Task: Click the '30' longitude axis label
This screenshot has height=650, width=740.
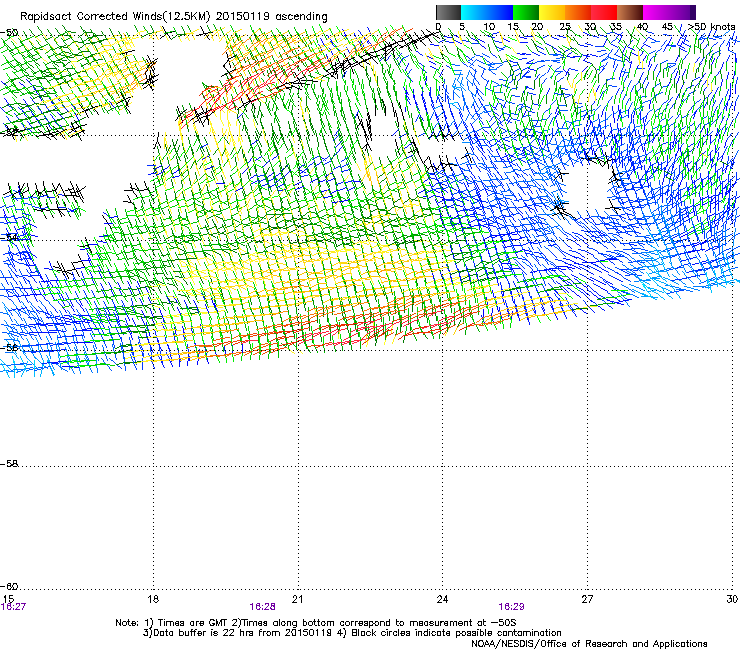Action: 732,599
